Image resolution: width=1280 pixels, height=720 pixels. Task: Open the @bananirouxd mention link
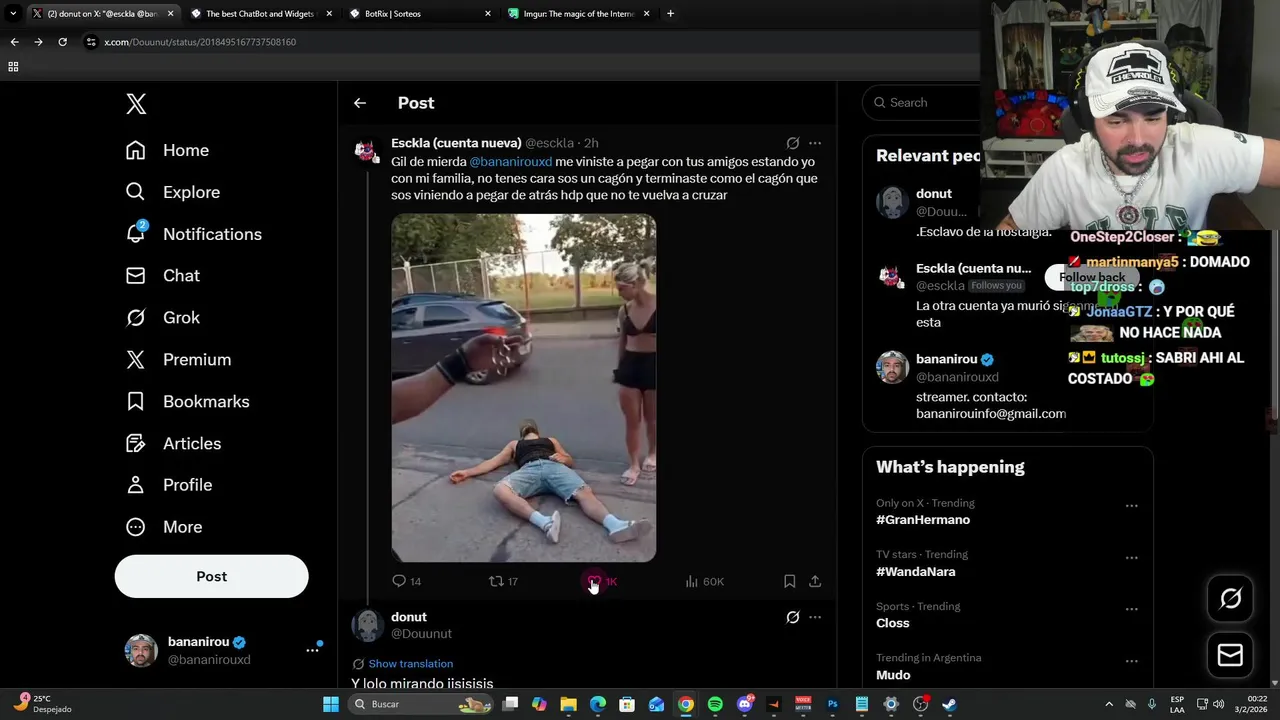click(x=510, y=162)
